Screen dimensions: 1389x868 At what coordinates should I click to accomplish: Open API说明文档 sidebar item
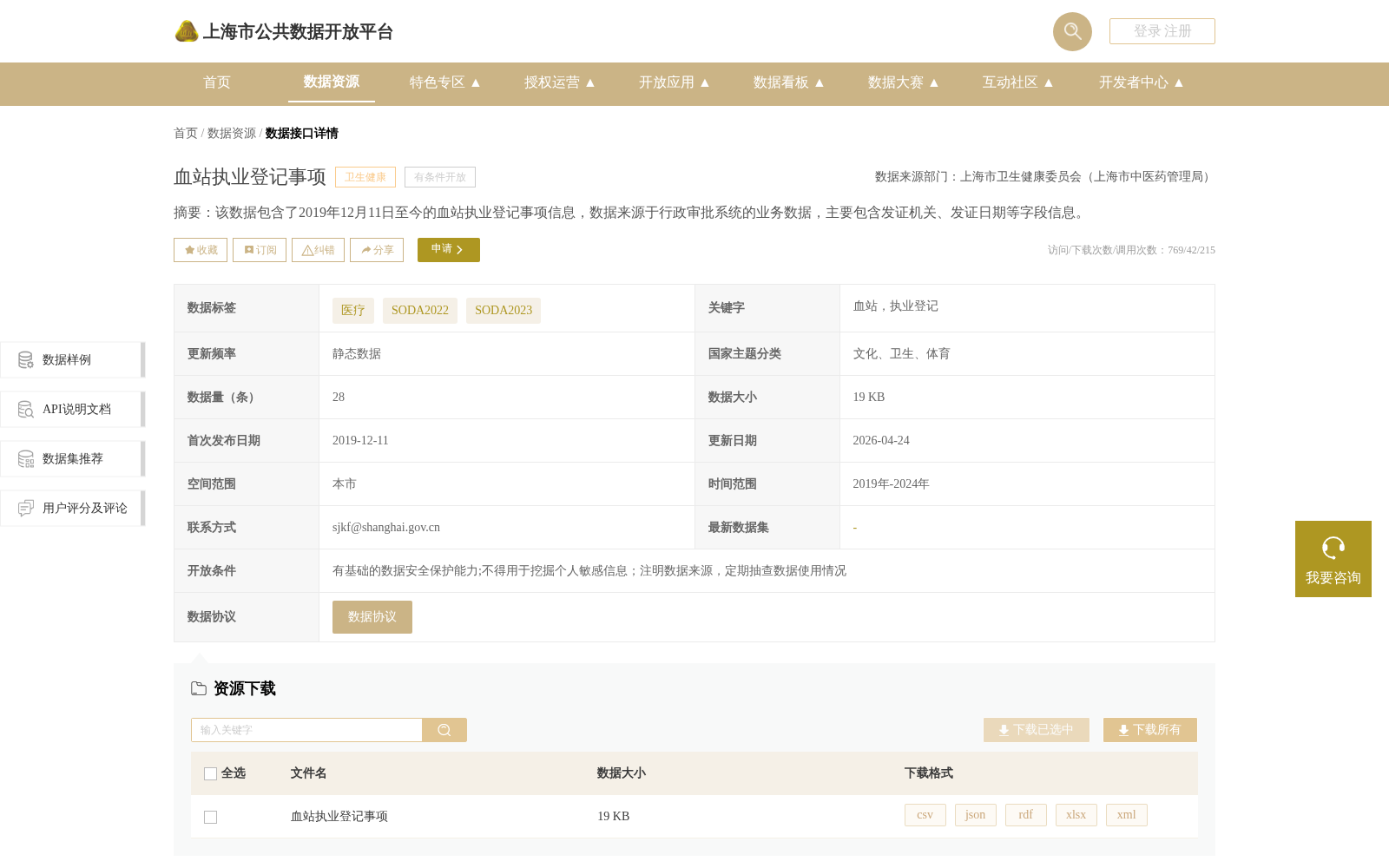pyautogui.click(x=73, y=409)
